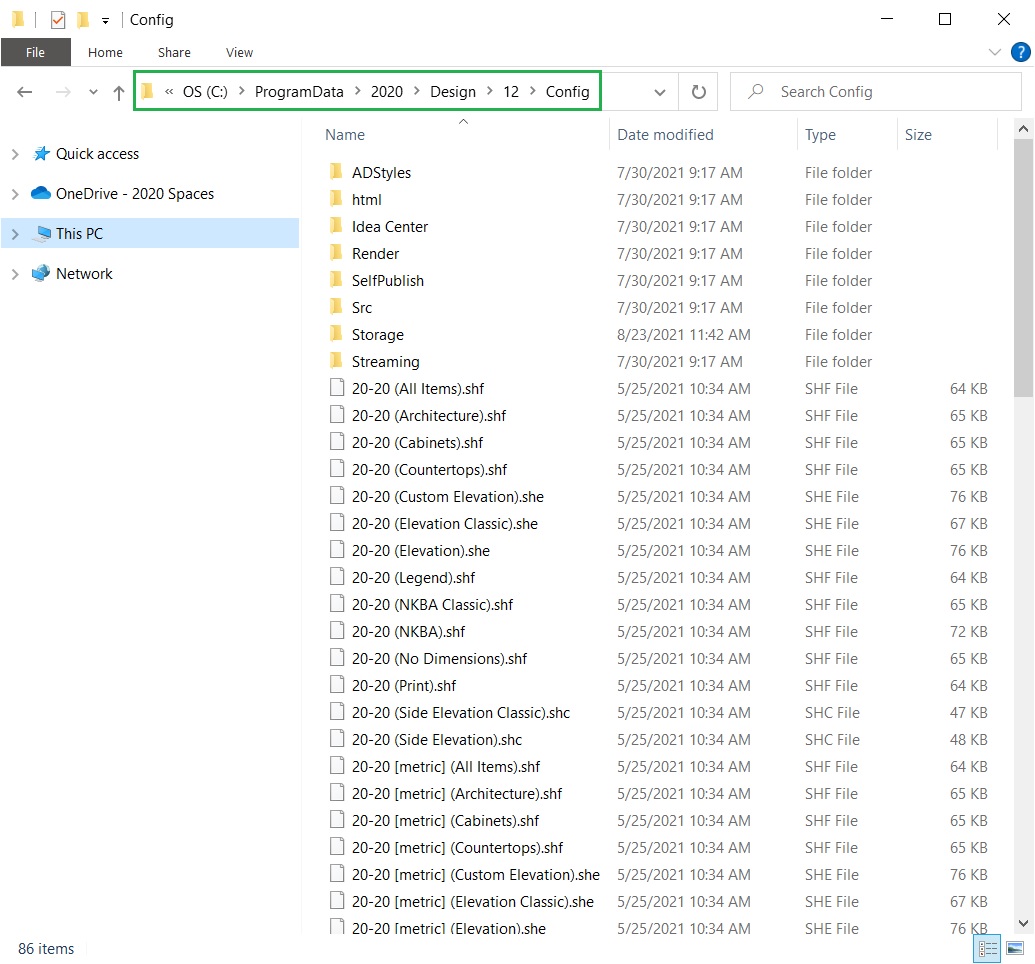Click Design in the address path

[x=453, y=92]
